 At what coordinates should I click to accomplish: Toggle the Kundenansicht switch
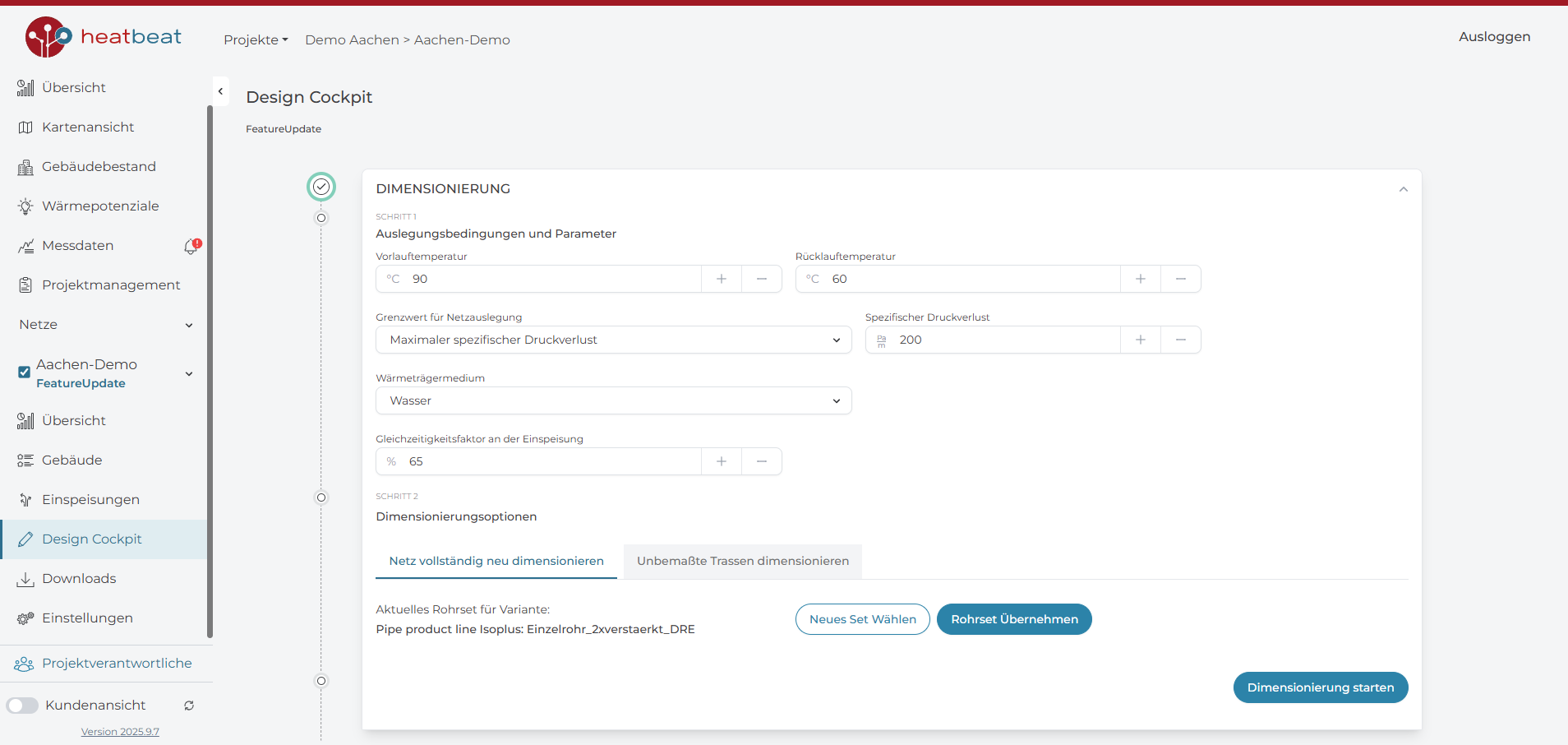tap(23, 706)
